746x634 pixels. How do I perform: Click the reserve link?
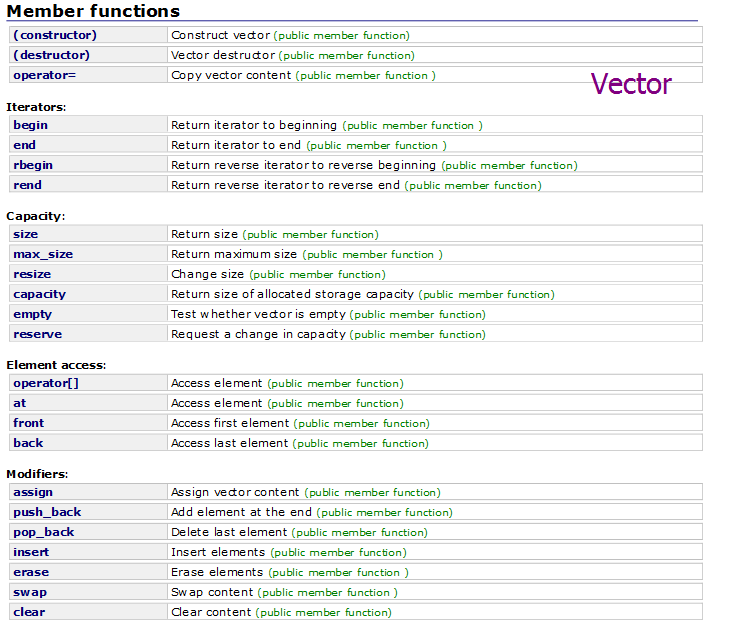pos(38,334)
